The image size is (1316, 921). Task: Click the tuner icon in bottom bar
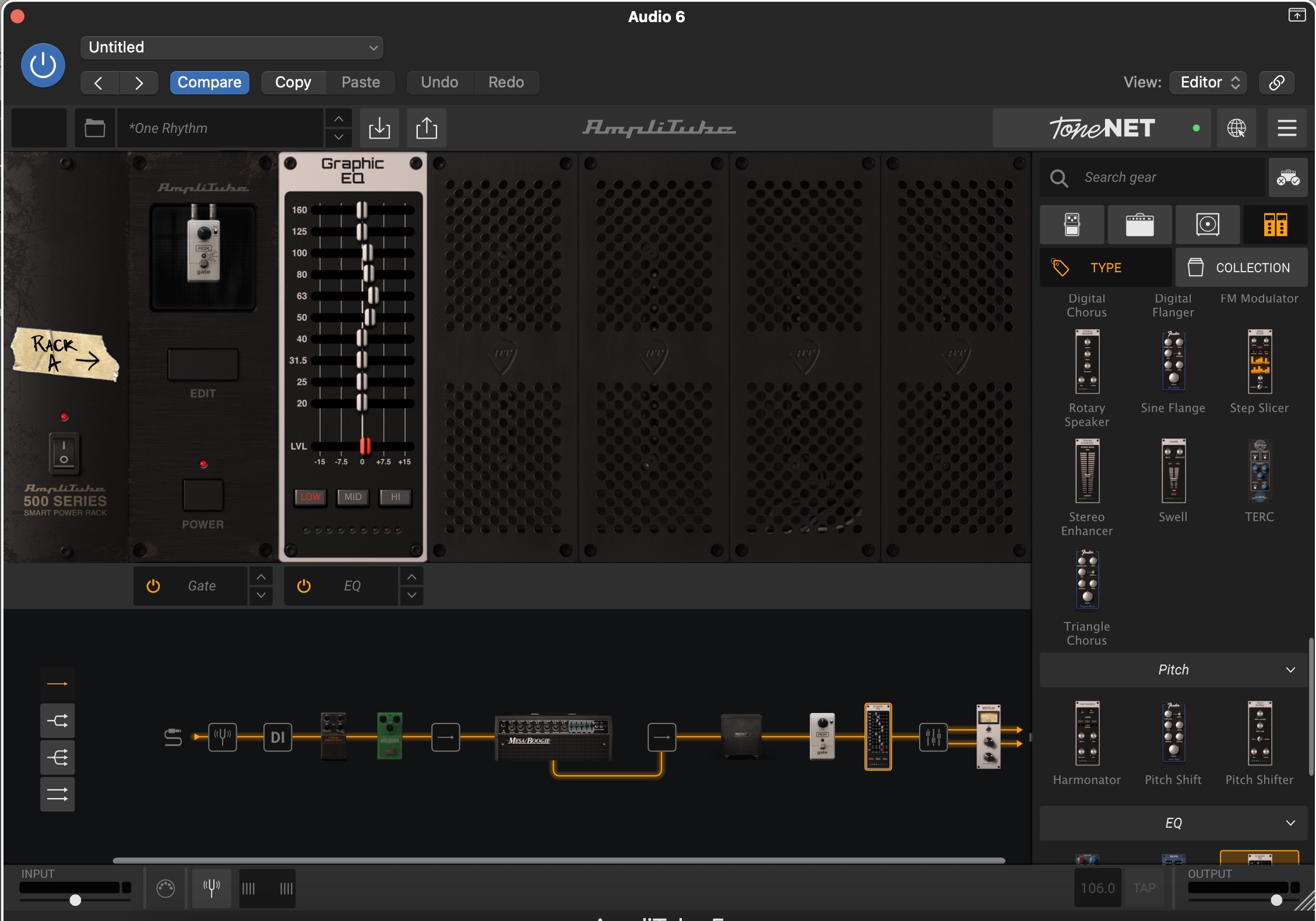click(211, 888)
